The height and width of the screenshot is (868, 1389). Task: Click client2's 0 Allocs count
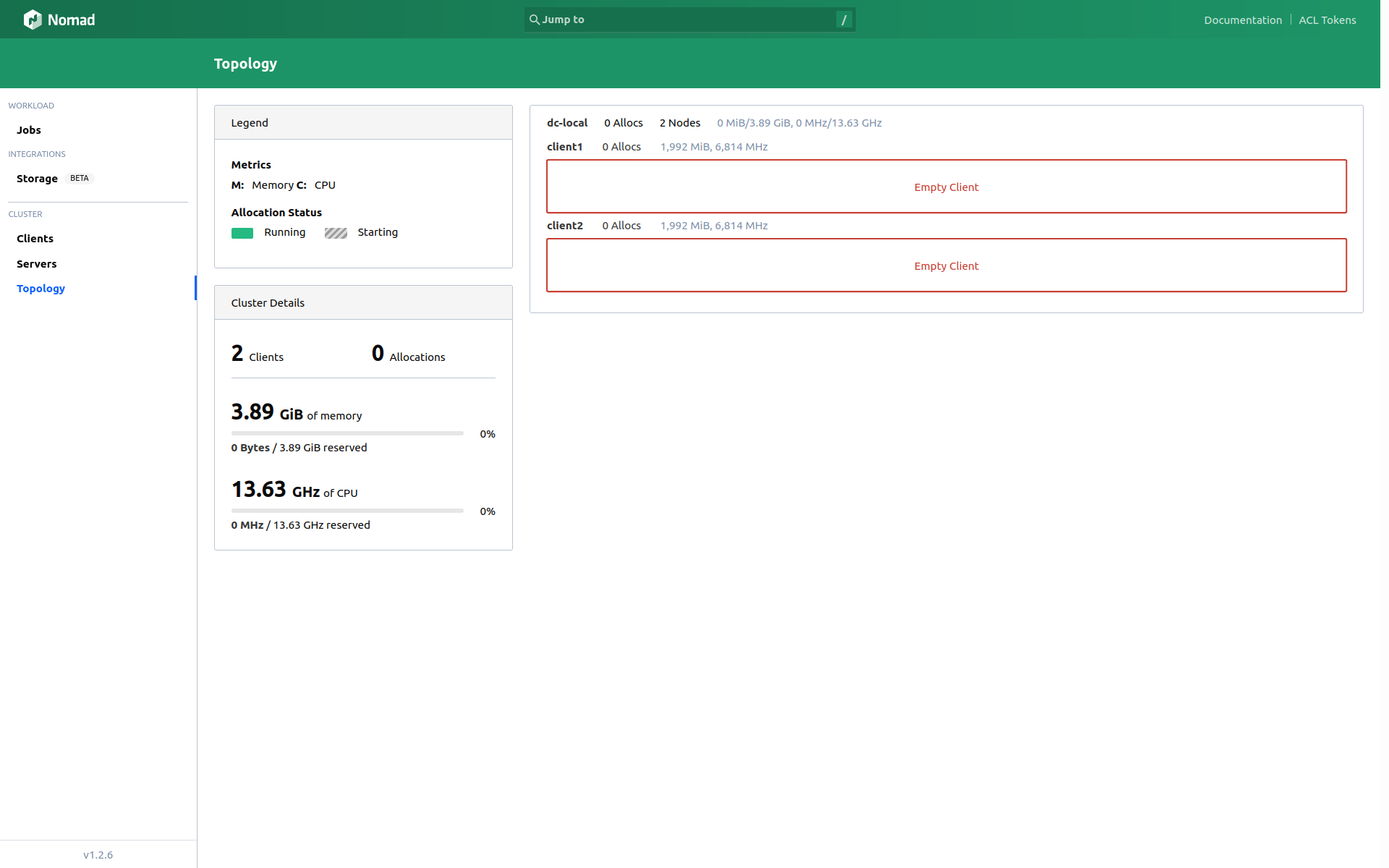pyautogui.click(x=621, y=226)
